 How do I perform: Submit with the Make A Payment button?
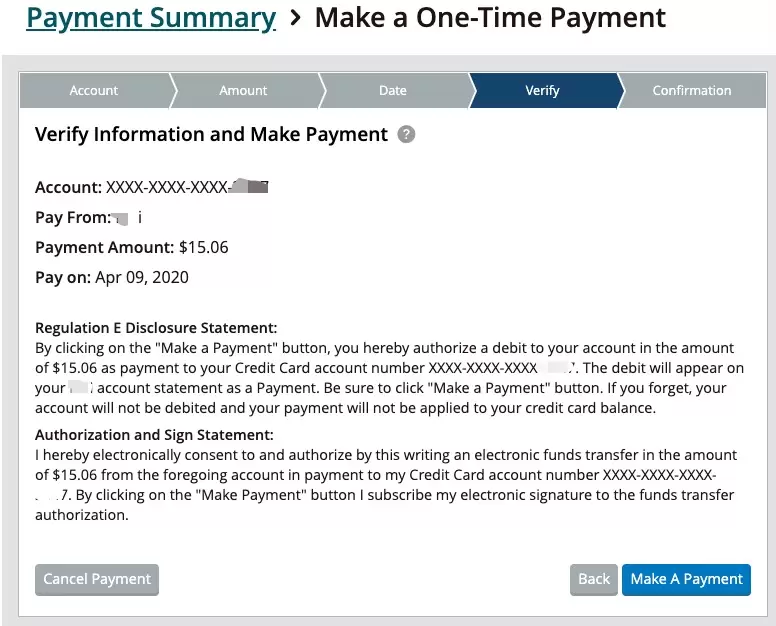(686, 579)
